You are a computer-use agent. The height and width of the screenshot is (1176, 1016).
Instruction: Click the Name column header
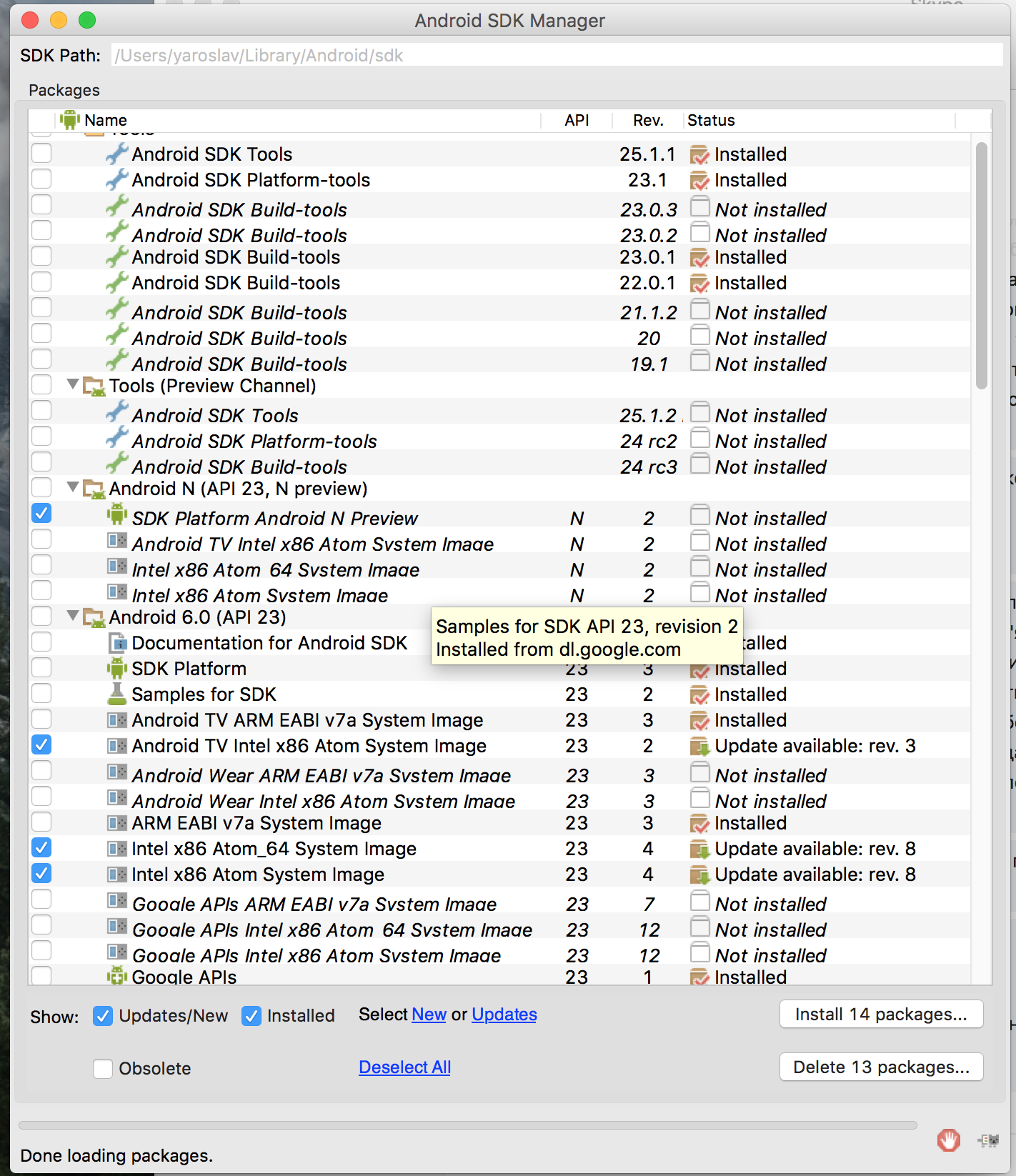297,120
